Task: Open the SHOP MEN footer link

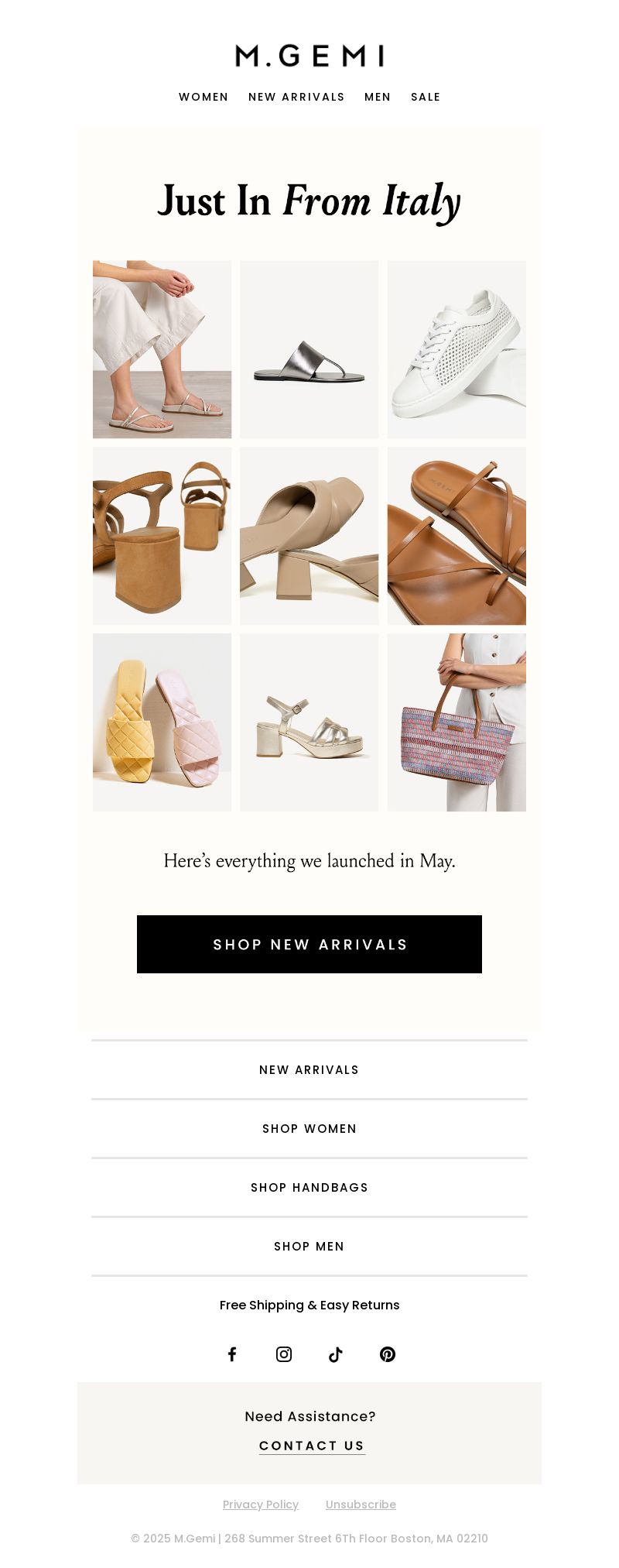Action: [309, 1247]
